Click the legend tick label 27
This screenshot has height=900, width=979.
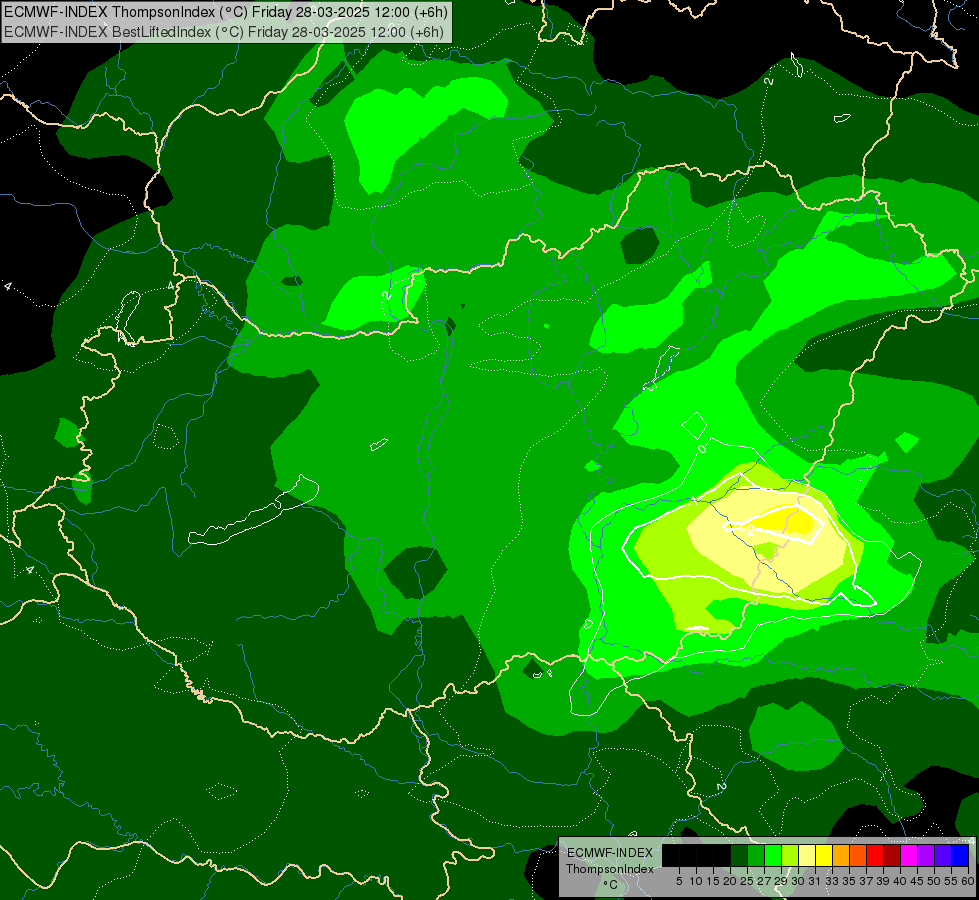(764, 881)
